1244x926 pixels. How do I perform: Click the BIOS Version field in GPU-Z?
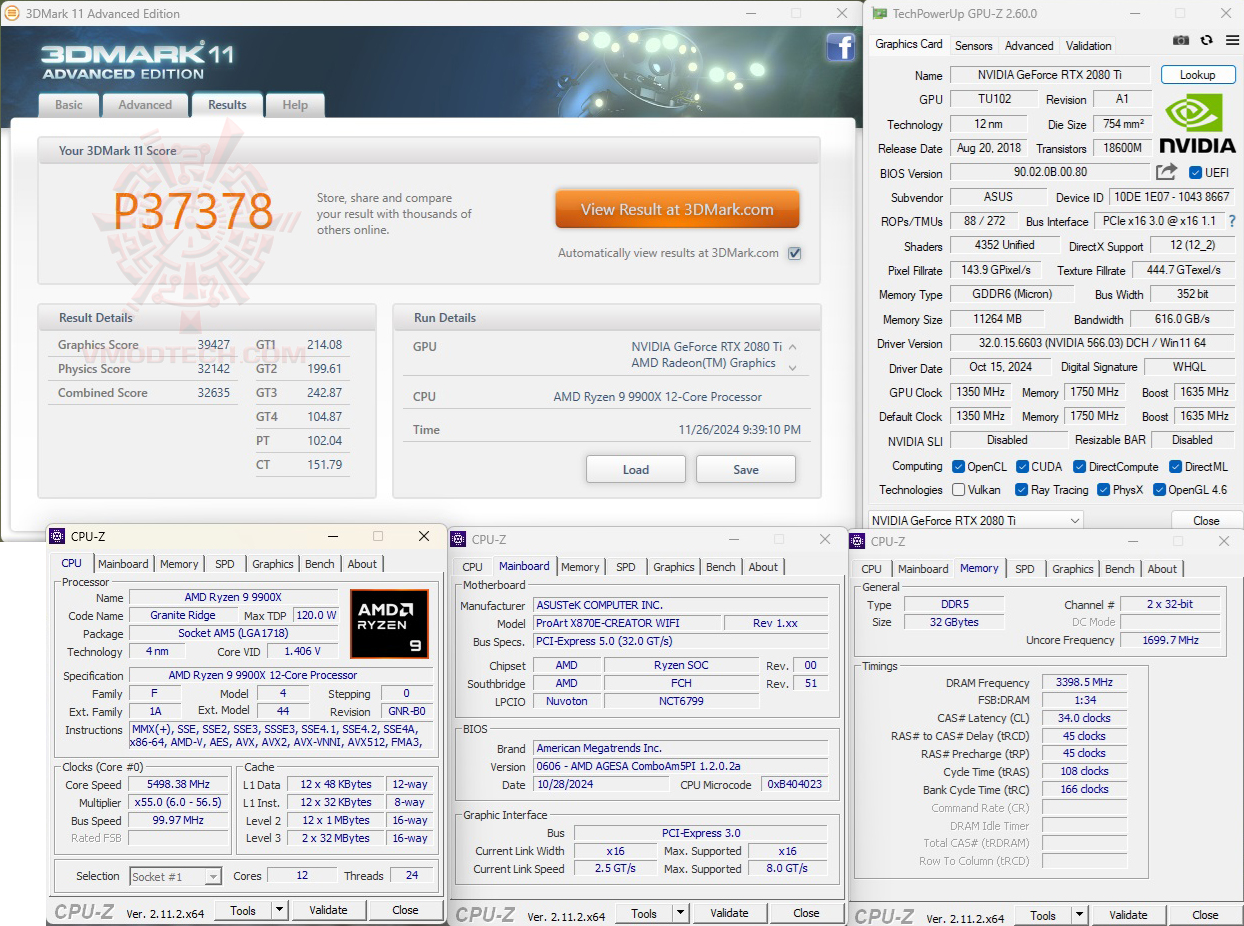[1050, 173]
